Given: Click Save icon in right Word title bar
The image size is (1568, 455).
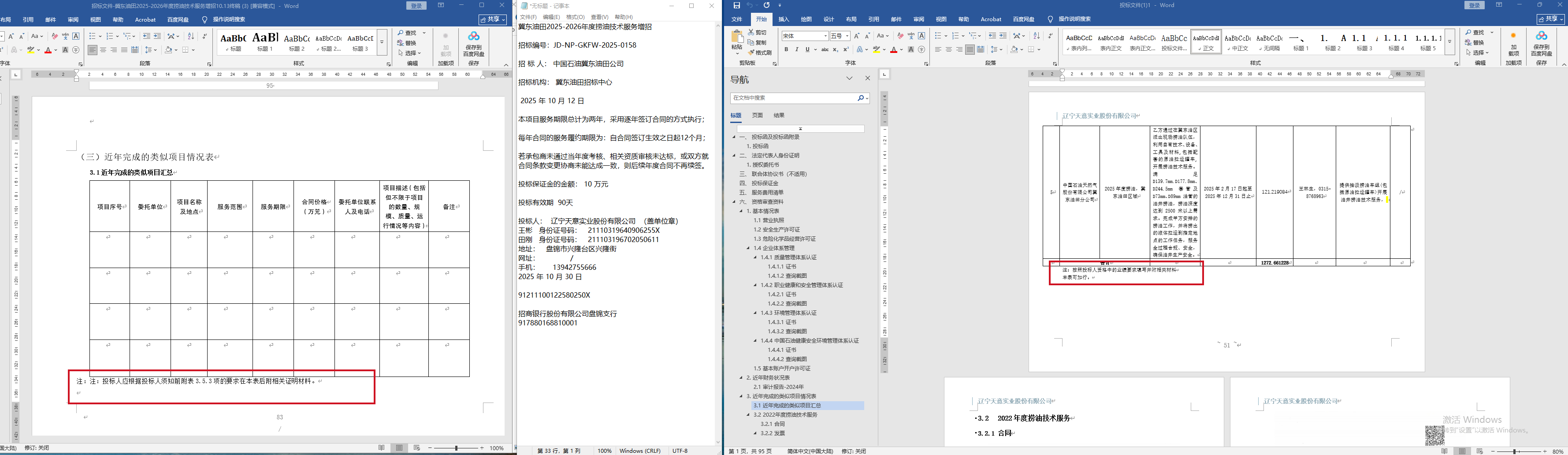Looking at the screenshot, I should click(x=736, y=5).
